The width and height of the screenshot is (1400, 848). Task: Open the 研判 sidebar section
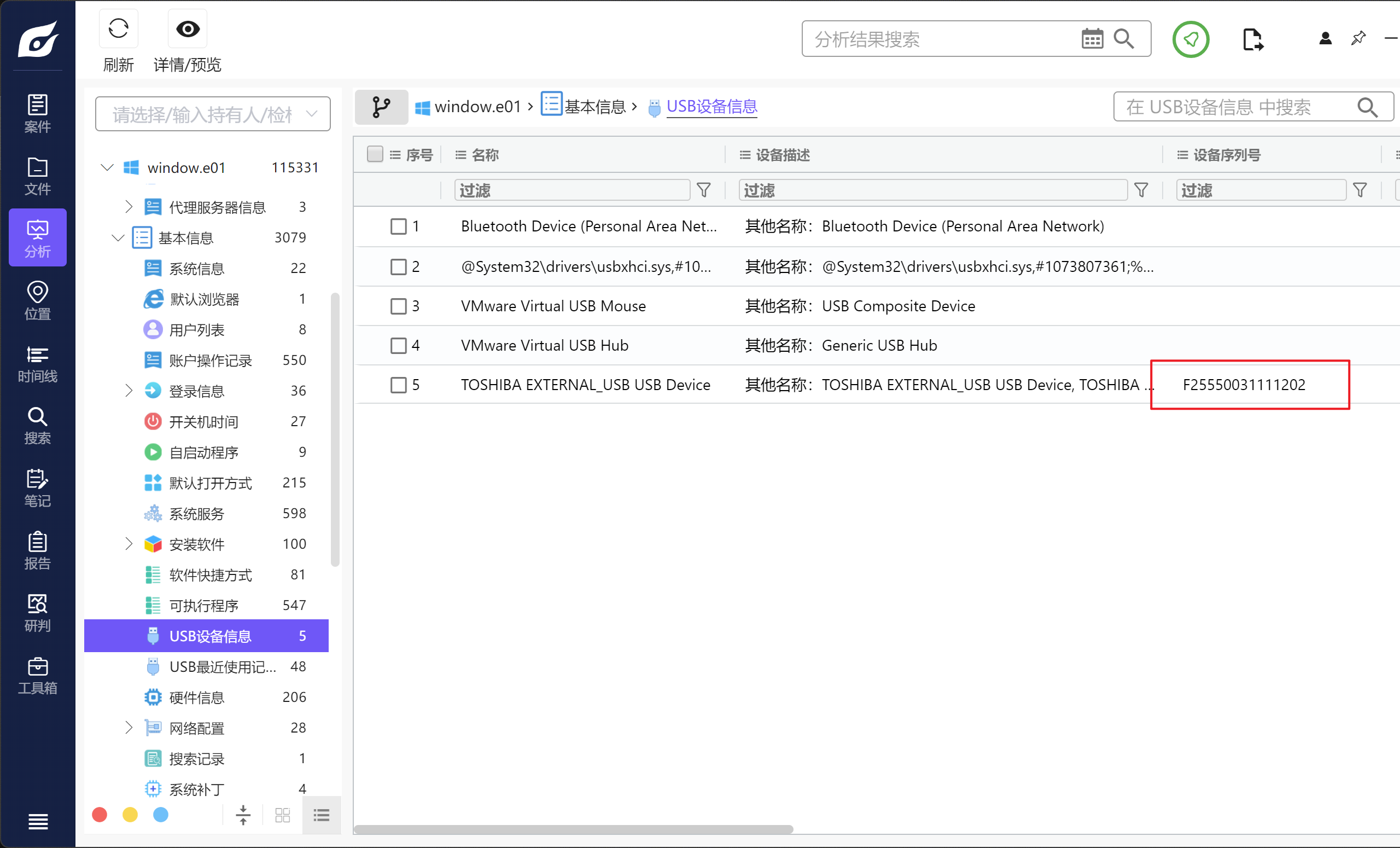(x=38, y=613)
